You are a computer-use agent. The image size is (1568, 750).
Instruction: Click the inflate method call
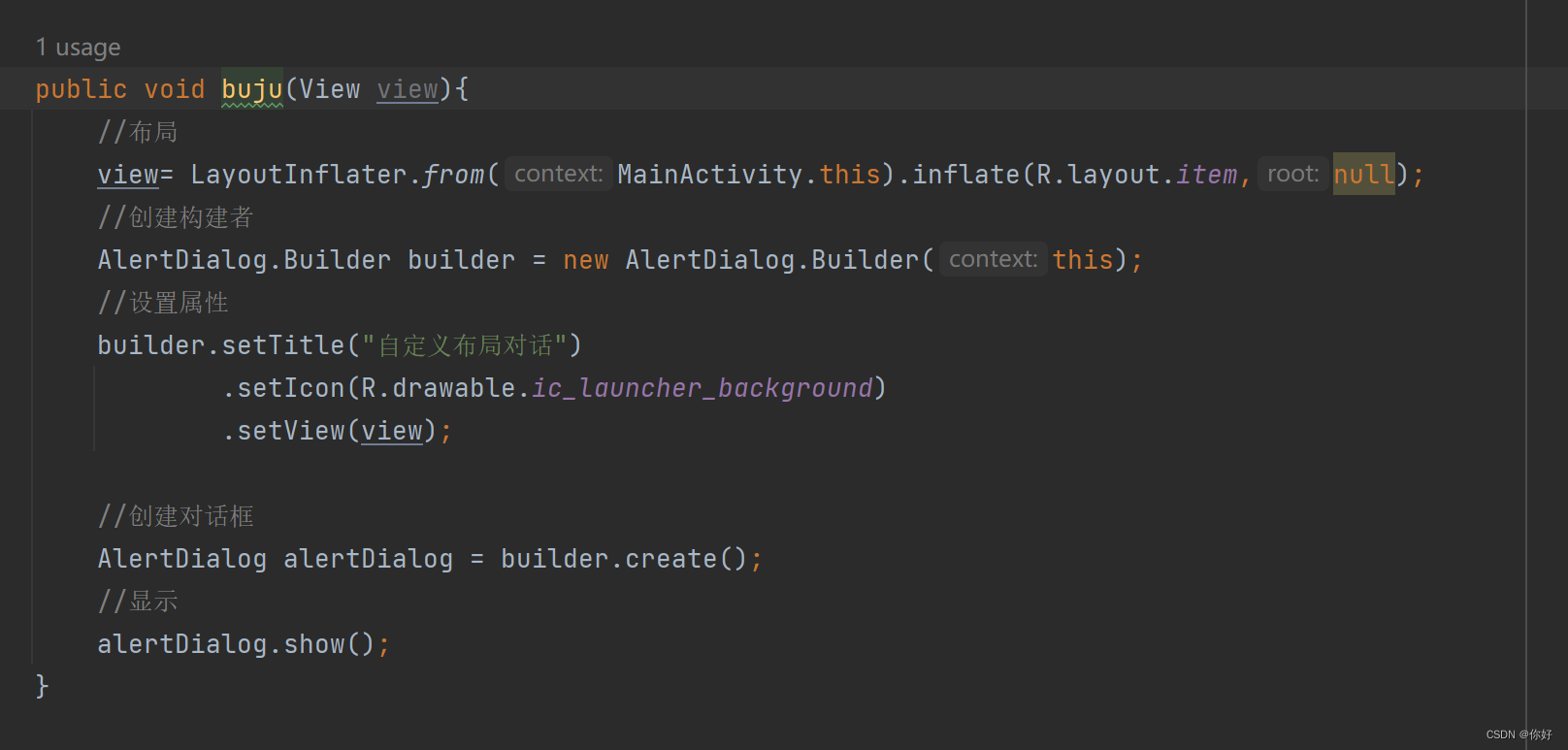pos(966,175)
